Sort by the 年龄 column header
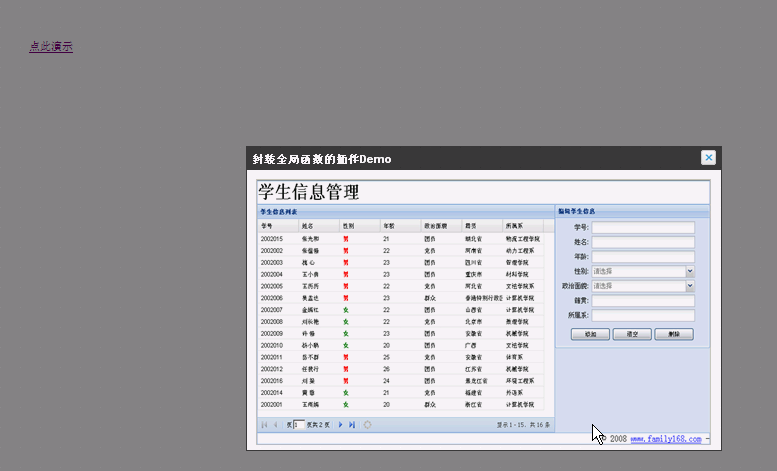 click(401, 226)
